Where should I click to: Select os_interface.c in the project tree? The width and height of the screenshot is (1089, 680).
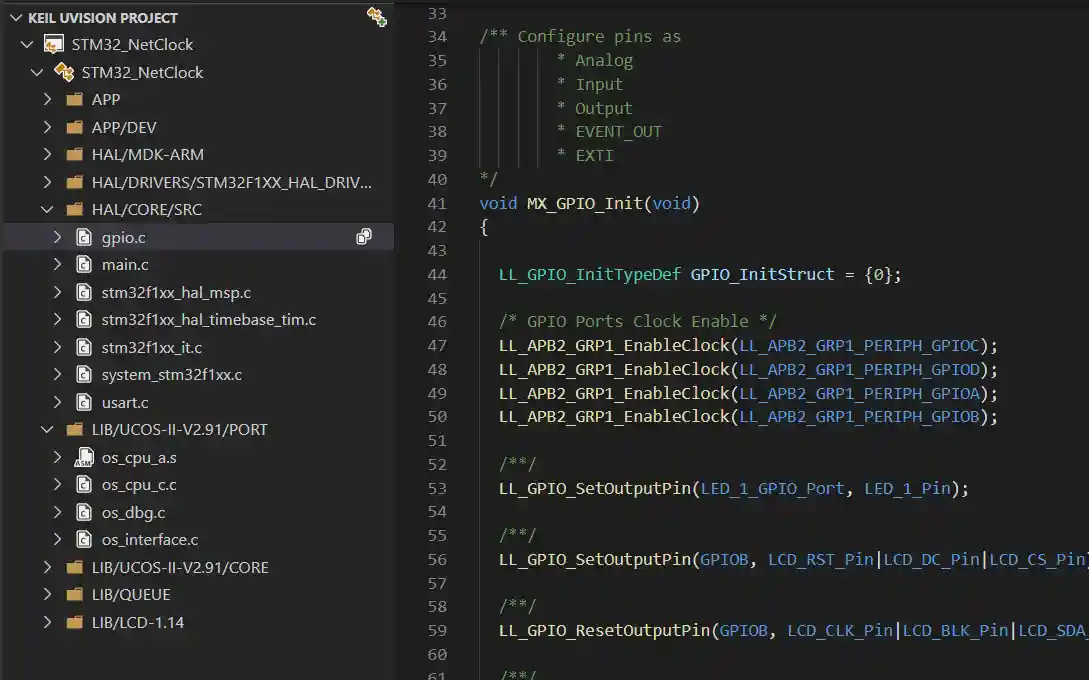149,540
